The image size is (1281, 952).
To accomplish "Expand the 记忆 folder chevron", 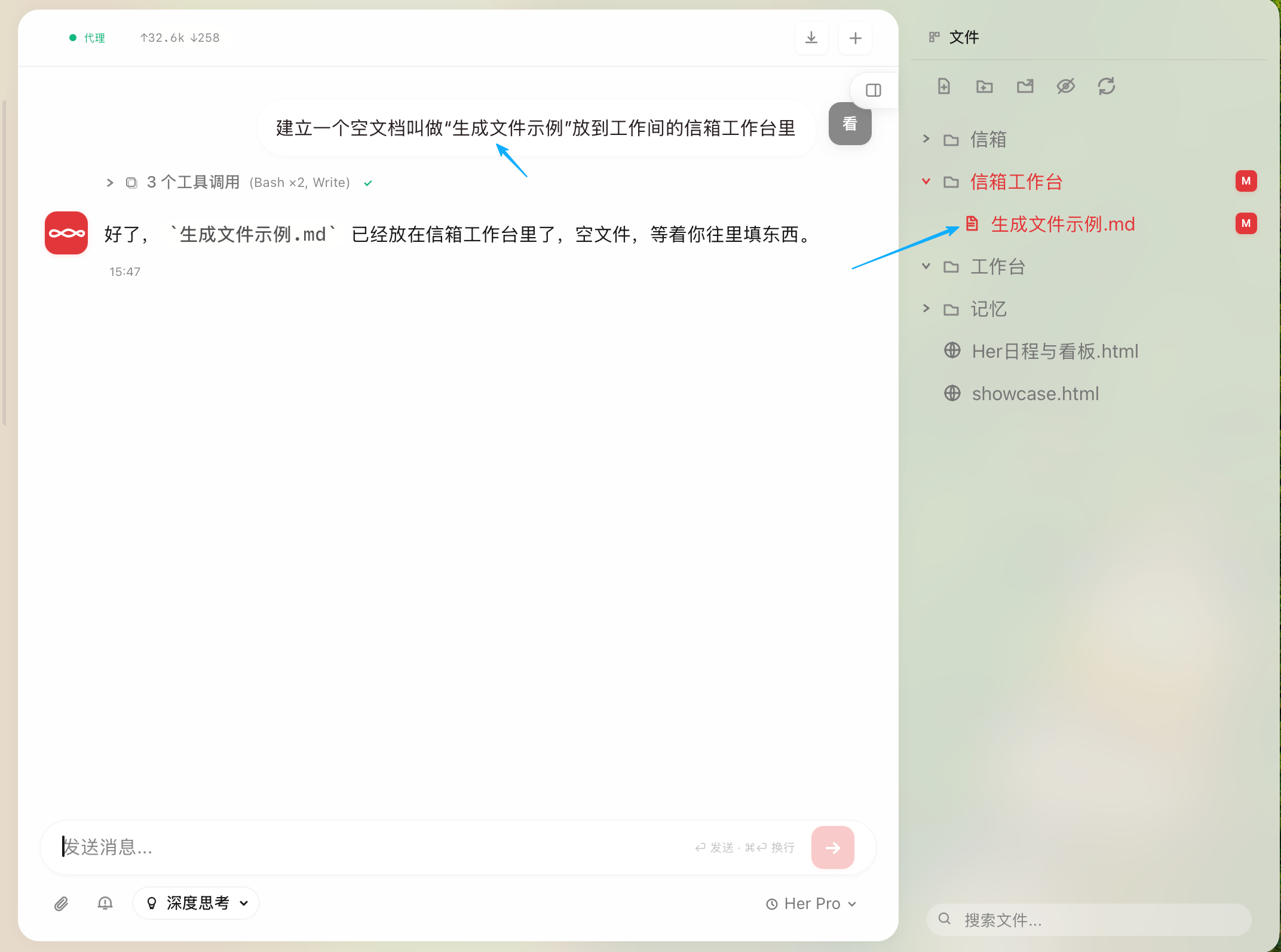I will tap(926, 308).
